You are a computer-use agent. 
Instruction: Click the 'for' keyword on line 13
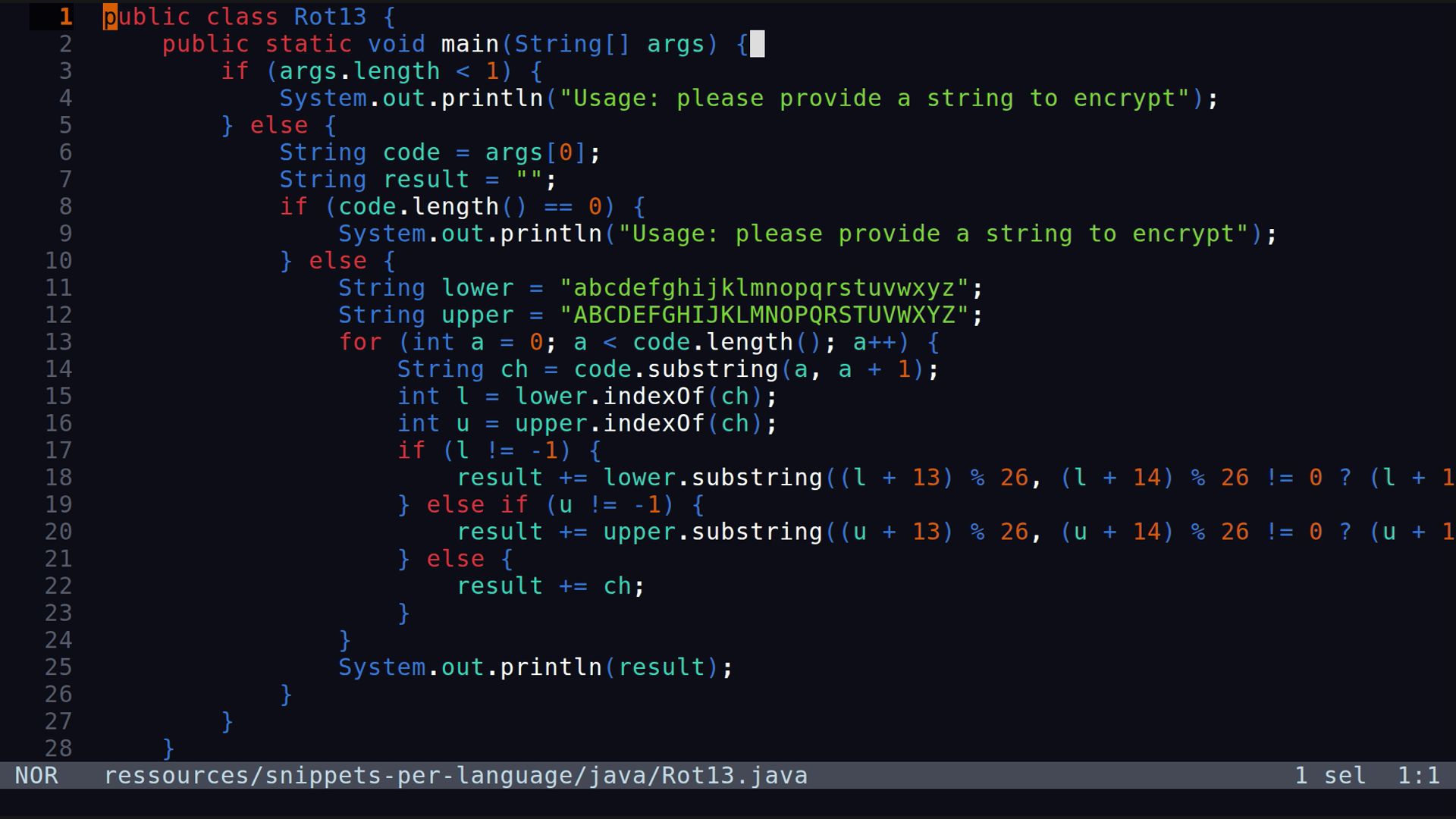[360, 342]
